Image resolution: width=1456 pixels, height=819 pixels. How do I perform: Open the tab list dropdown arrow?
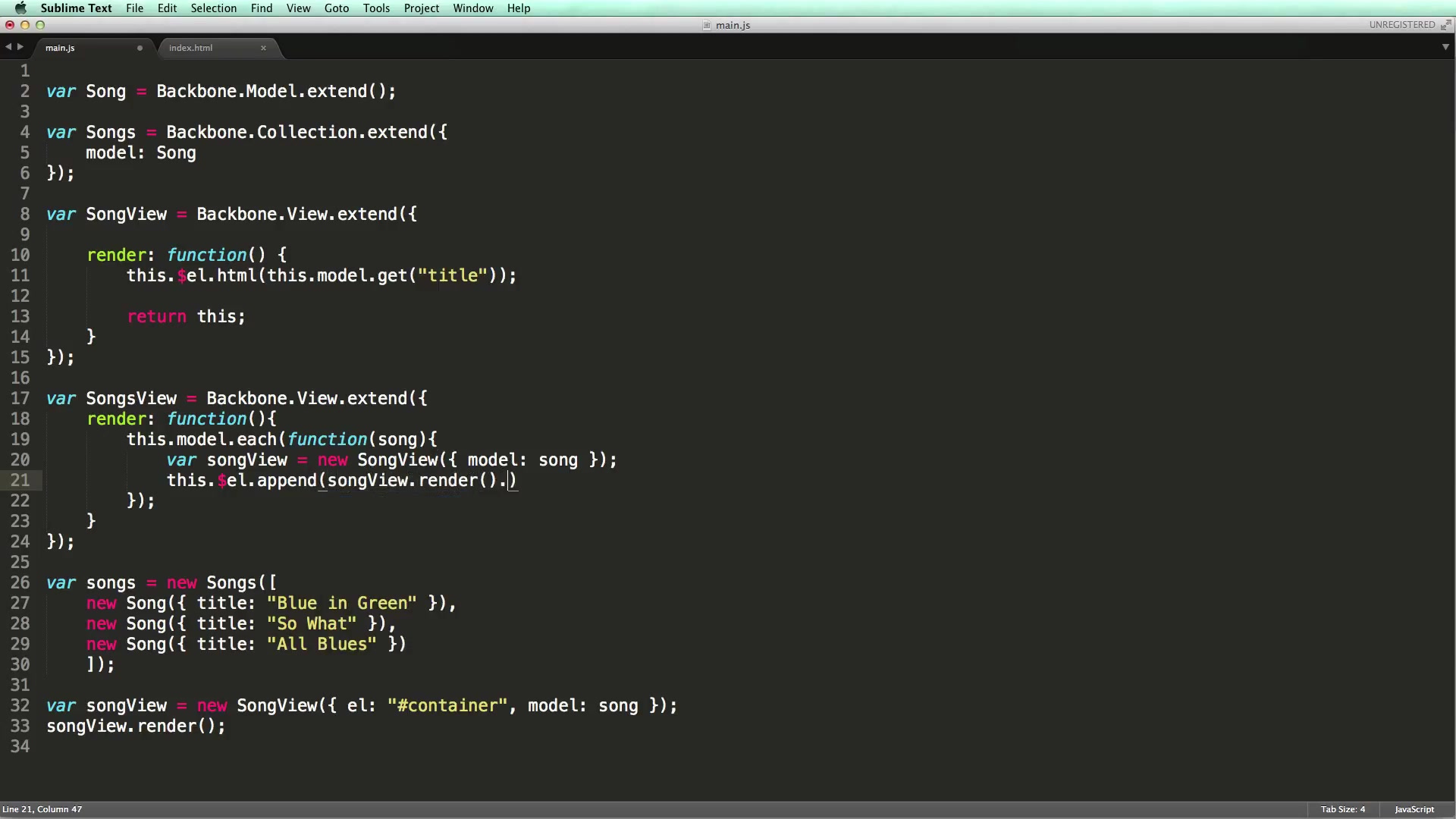click(x=1445, y=47)
